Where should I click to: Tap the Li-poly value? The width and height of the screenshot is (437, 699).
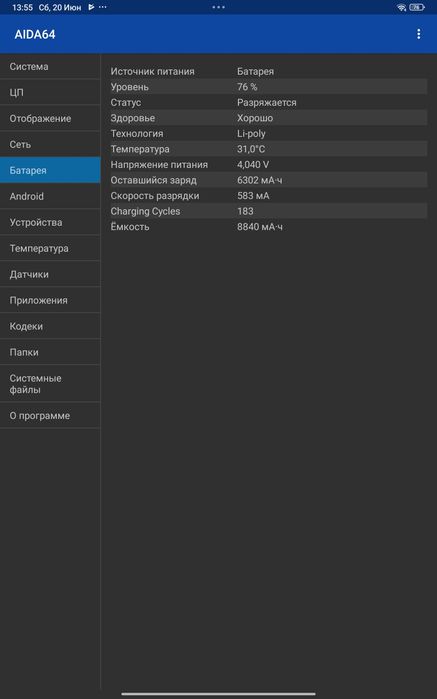[251, 134]
